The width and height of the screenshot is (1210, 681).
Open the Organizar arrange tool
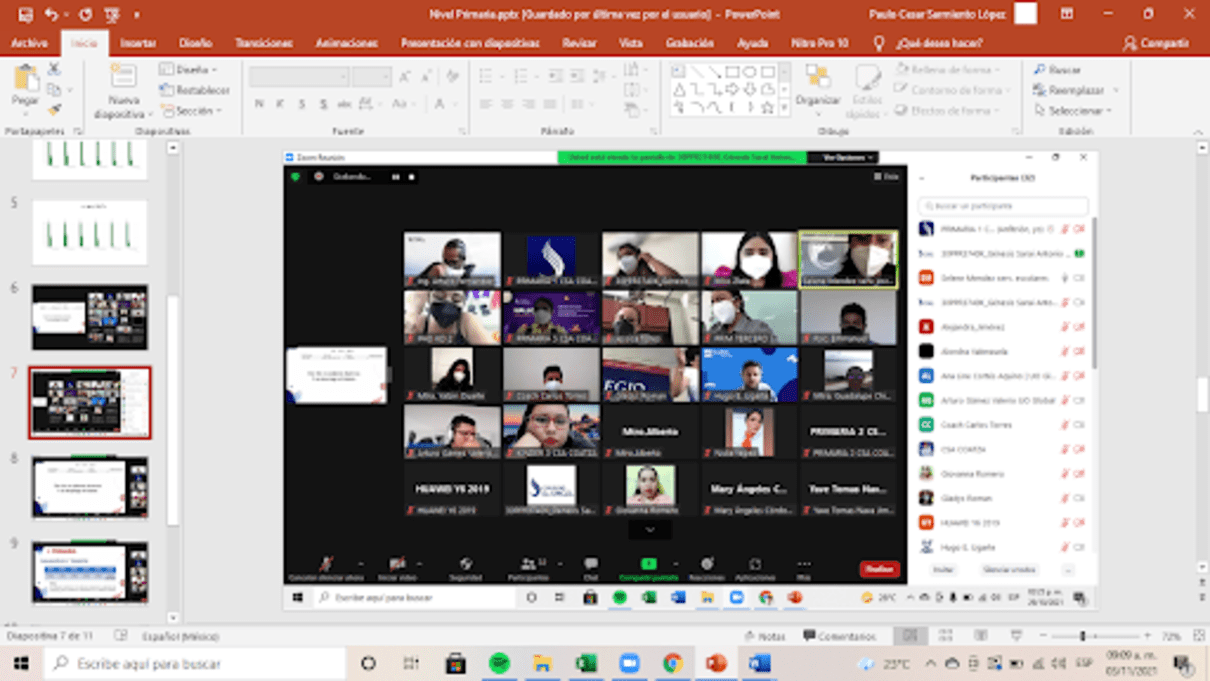click(818, 89)
